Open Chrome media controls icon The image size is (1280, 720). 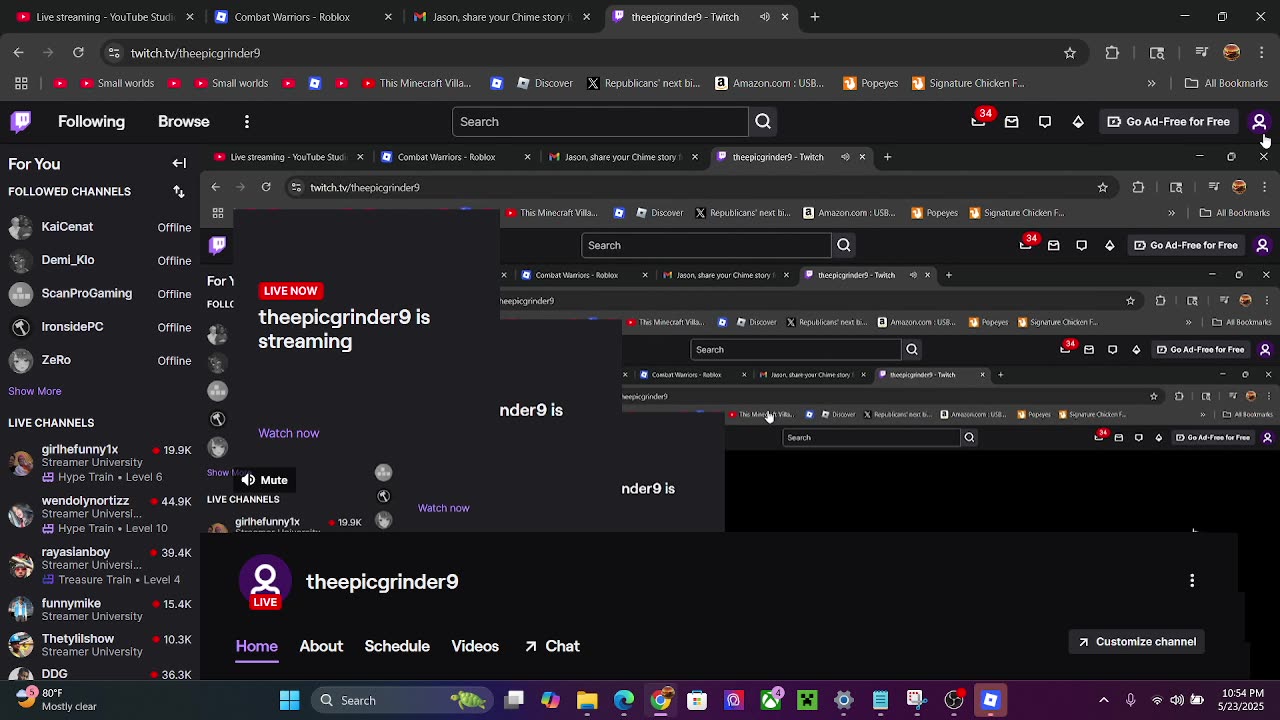click(1202, 53)
